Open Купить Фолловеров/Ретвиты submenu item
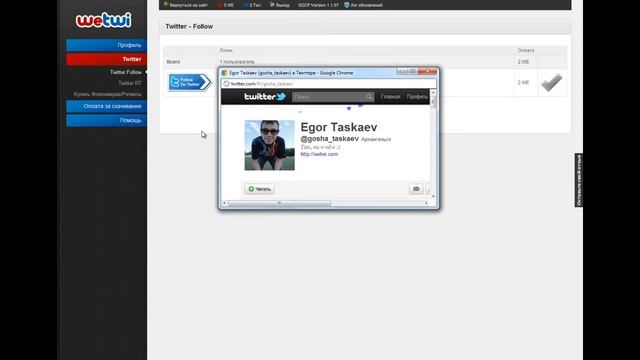This screenshot has height=360, width=640. [x=107, y=94]
